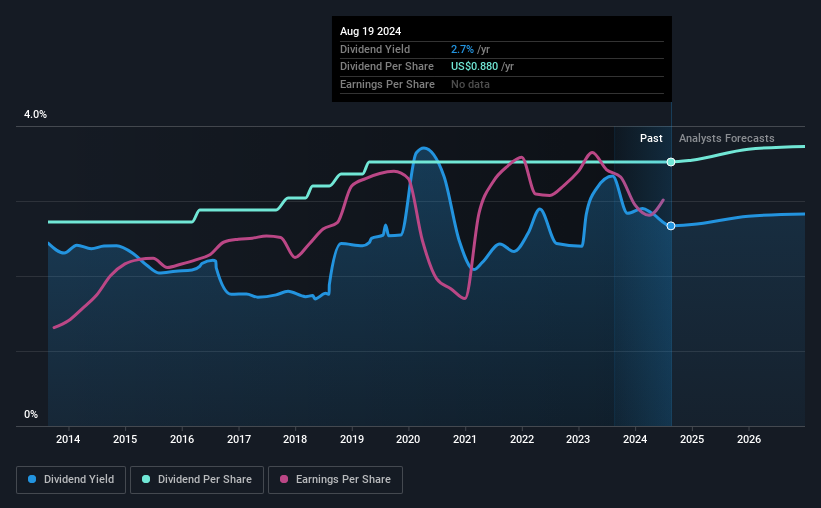Click the 2014 x-axis label

click(x=68, y=439)
